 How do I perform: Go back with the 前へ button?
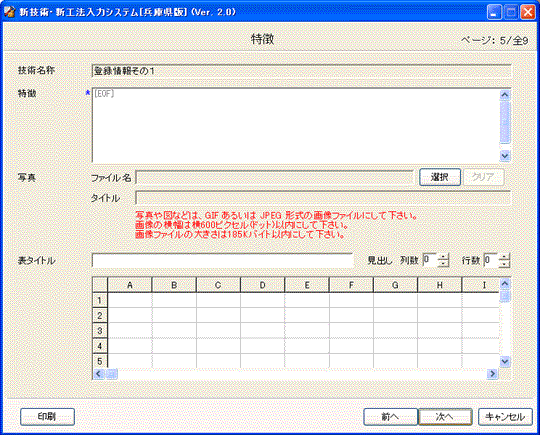(x=391, y=417)
